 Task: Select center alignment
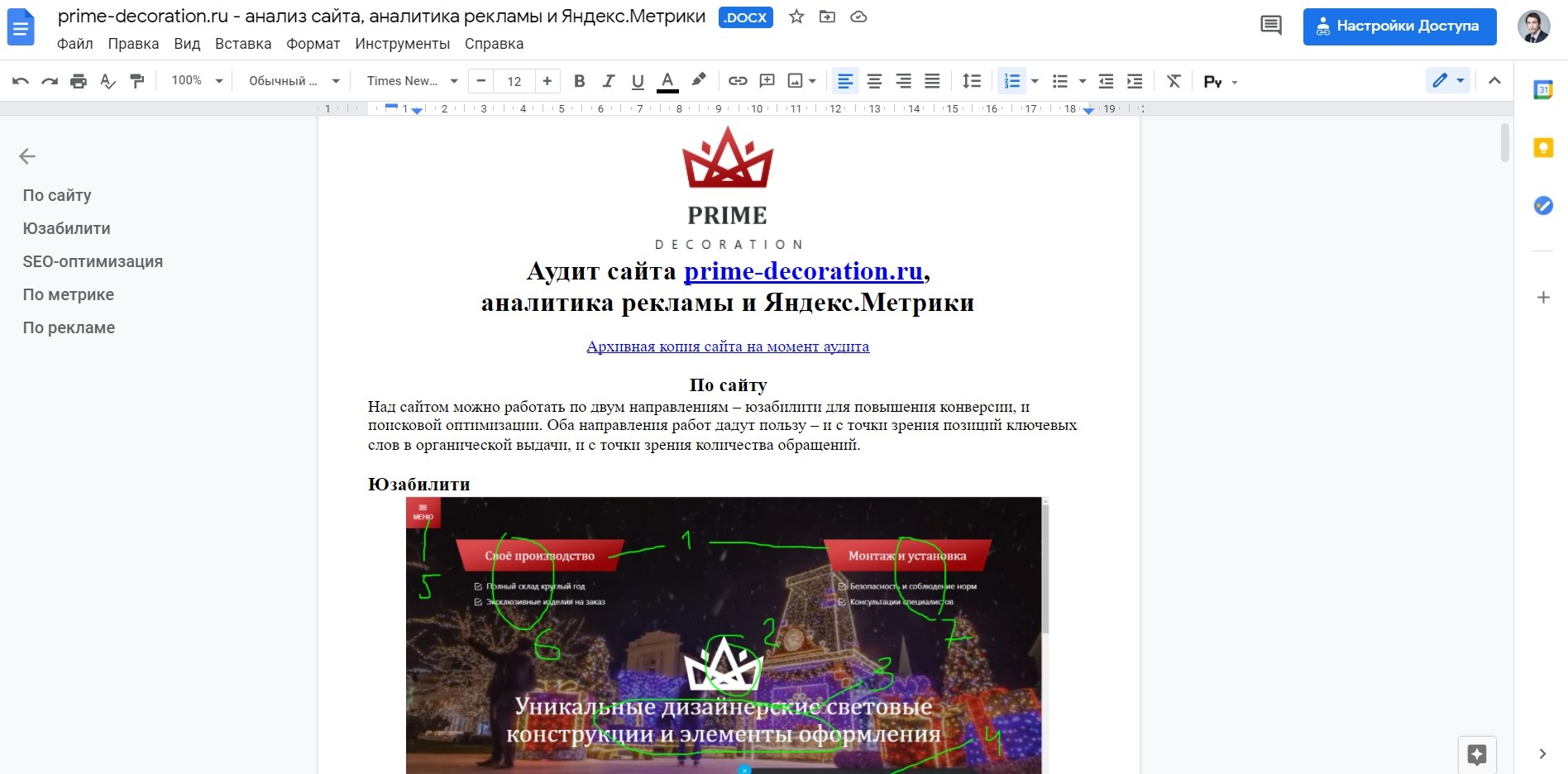(874, 81)
